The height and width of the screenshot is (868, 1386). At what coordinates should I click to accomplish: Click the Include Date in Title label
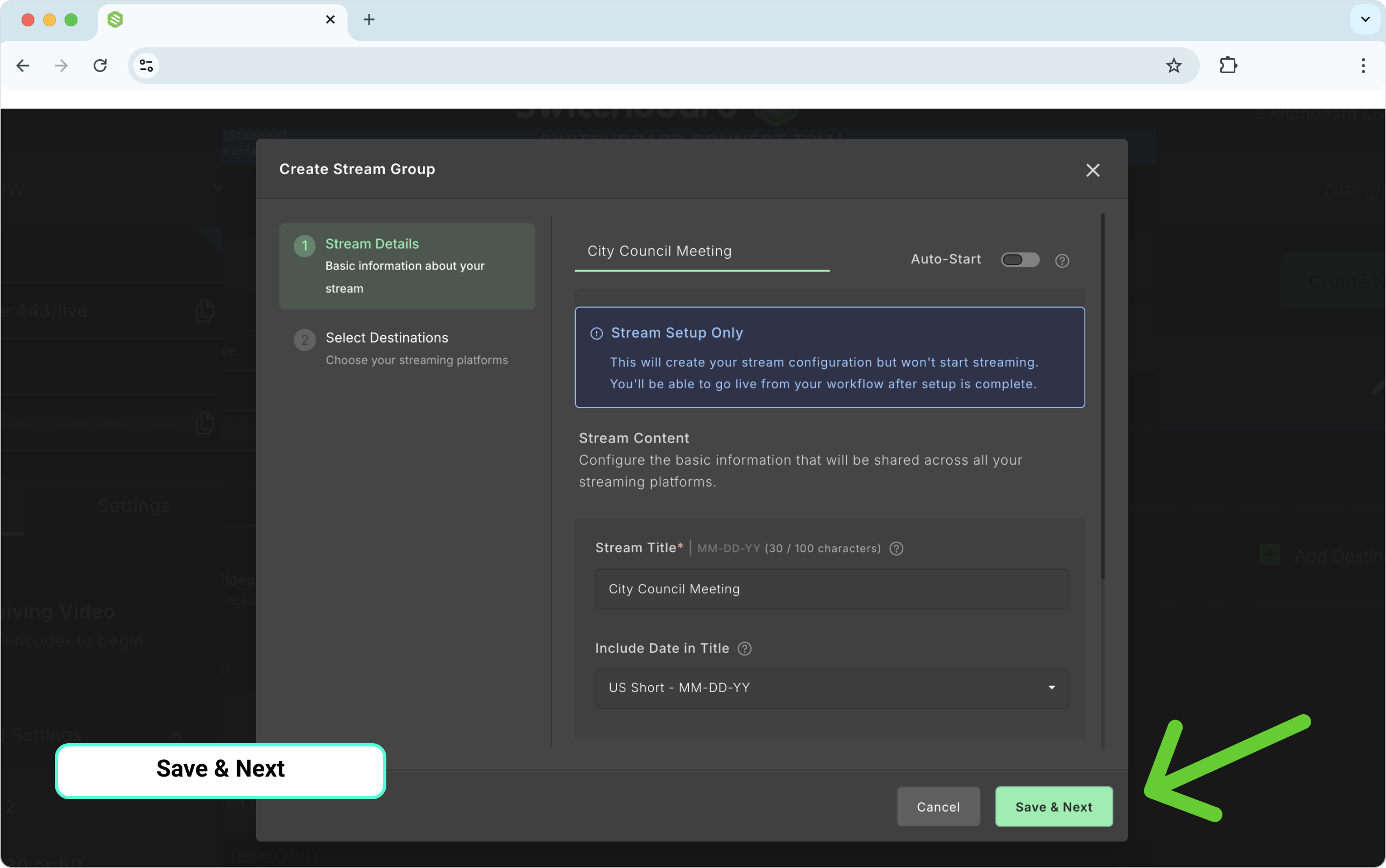tap(662, 648)
